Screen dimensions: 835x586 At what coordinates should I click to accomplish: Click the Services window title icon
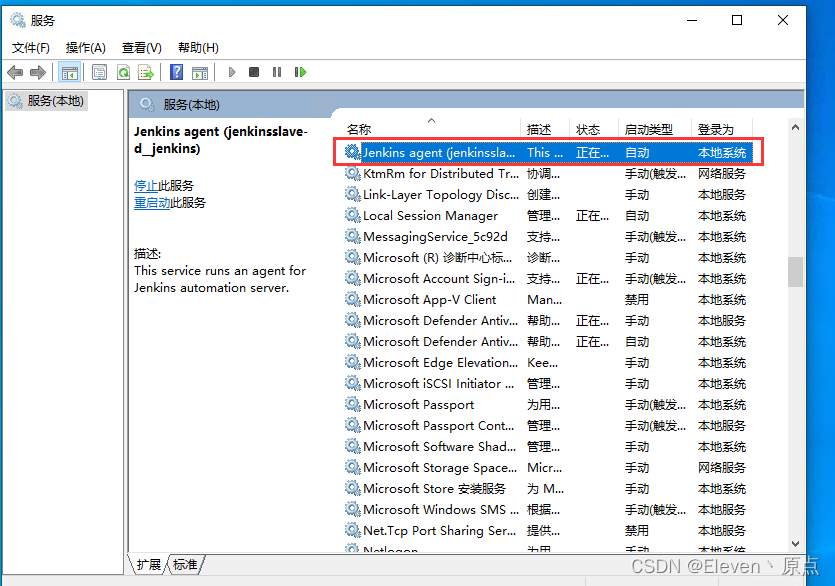coord(18,20)
